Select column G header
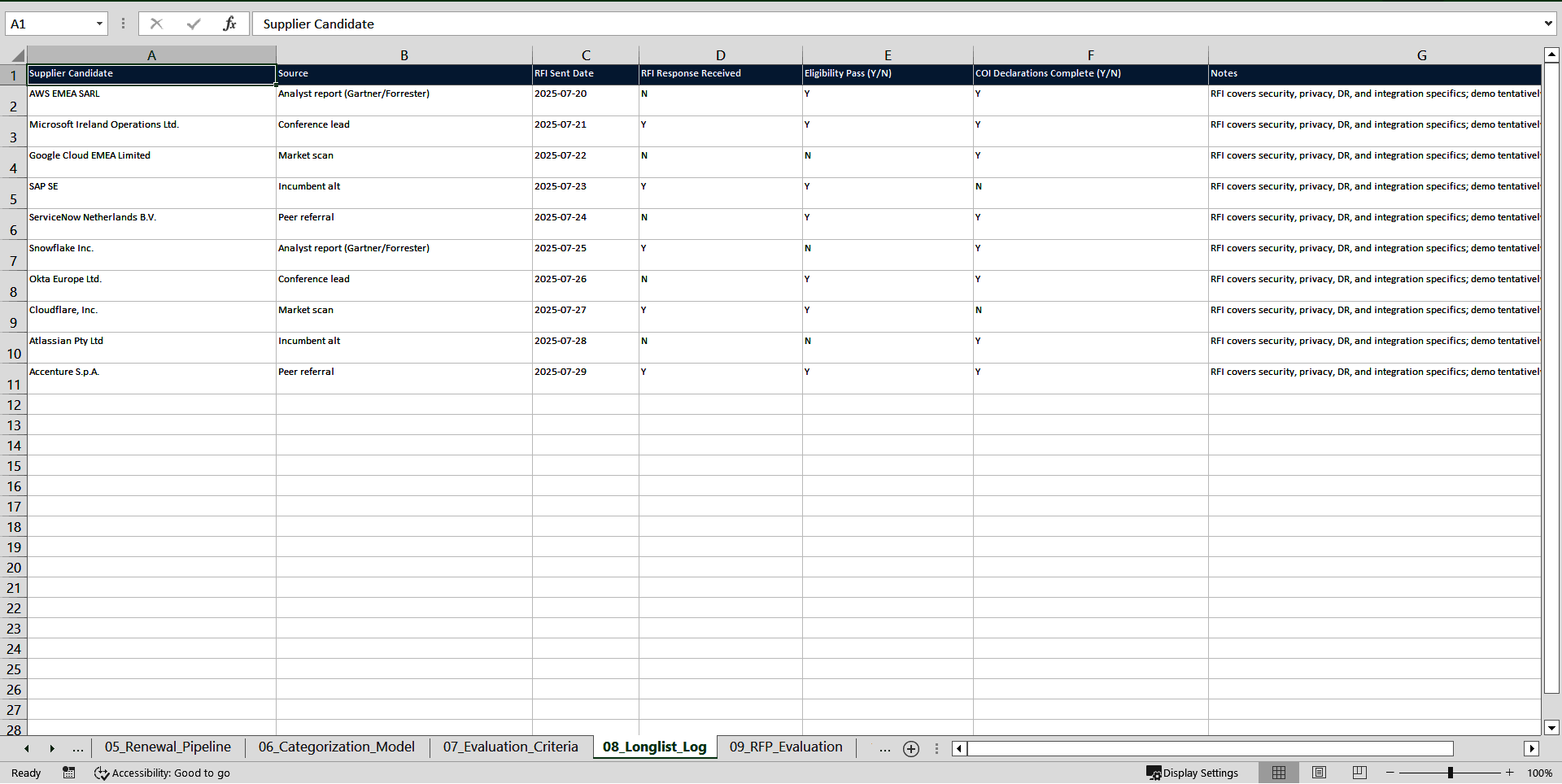The image size is (1562, 784). [x=1375, y=55]
